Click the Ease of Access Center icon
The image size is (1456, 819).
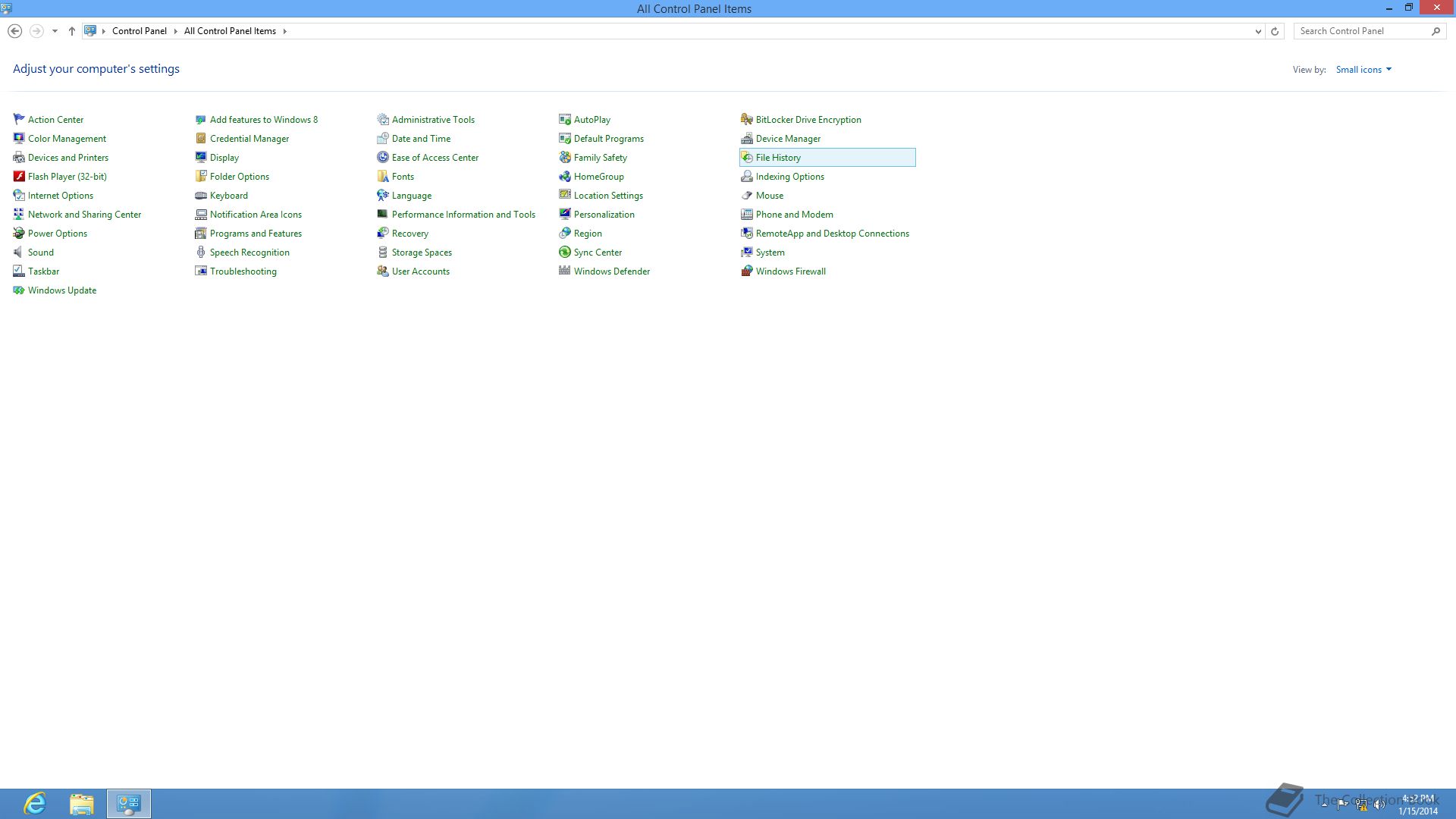click(383, 157)
